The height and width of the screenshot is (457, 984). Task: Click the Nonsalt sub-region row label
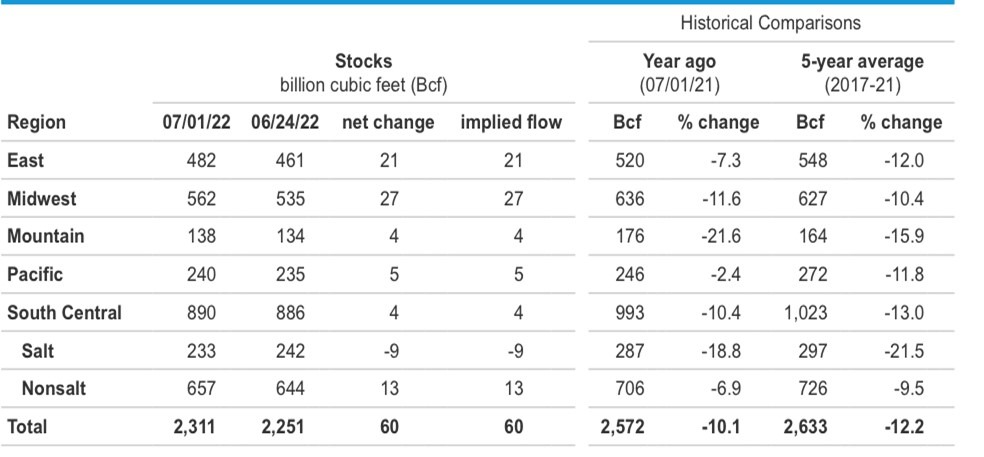[x=56, y=389]
